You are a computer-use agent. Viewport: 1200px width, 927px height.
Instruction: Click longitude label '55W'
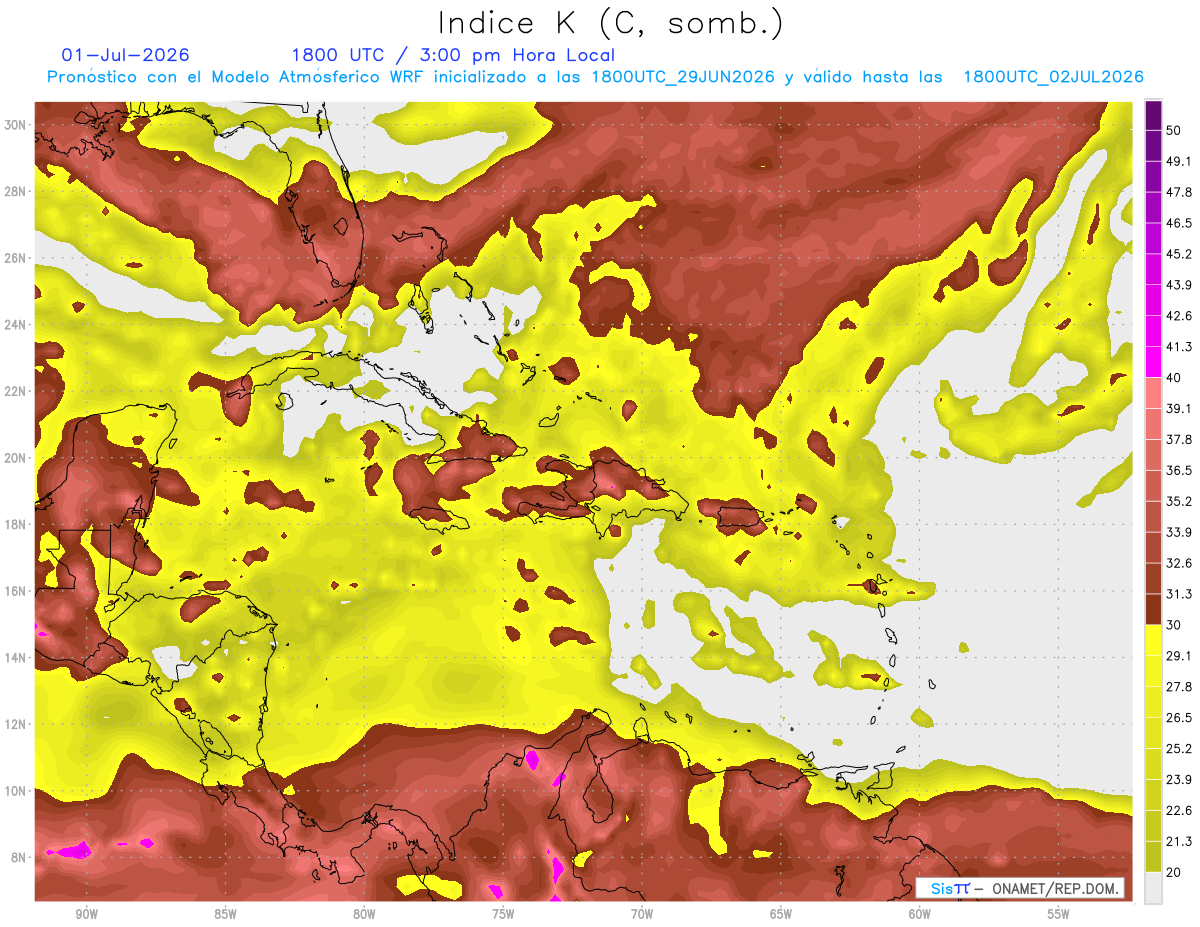click(x=1059, y=915)
